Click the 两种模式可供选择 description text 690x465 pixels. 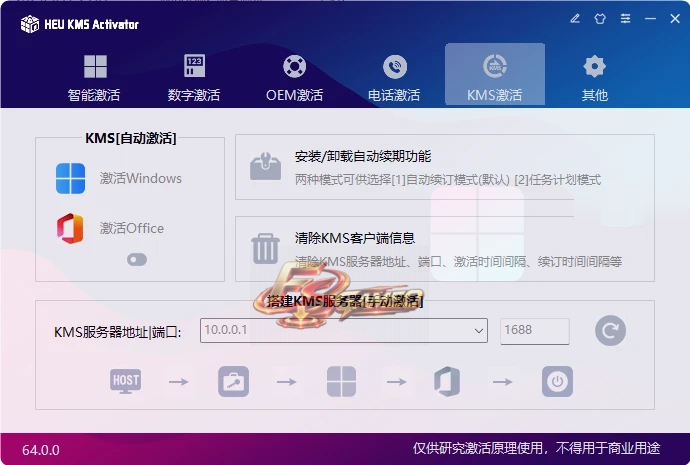point(448,179)
